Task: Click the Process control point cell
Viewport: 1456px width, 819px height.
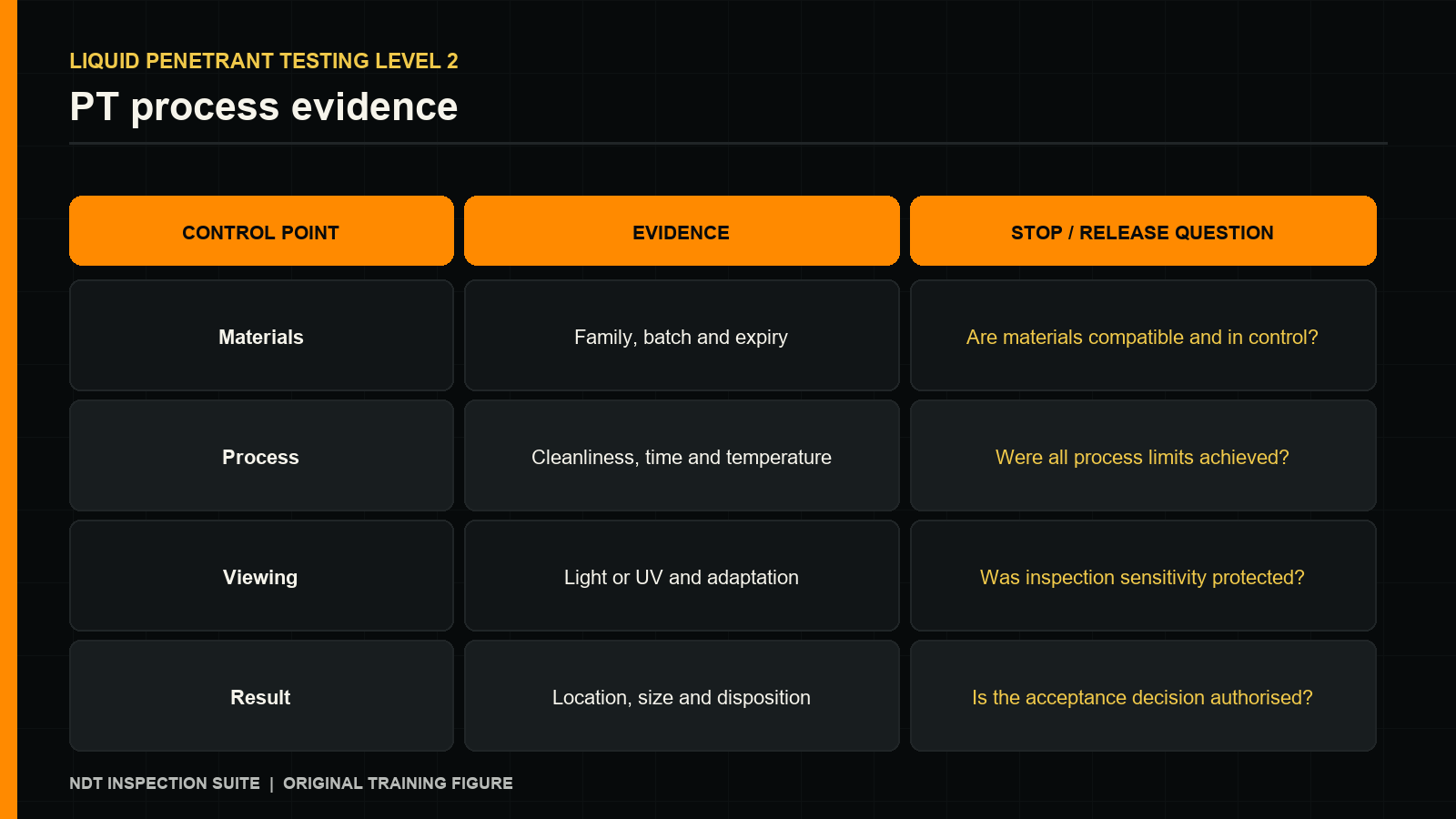Action: (261, 456)
